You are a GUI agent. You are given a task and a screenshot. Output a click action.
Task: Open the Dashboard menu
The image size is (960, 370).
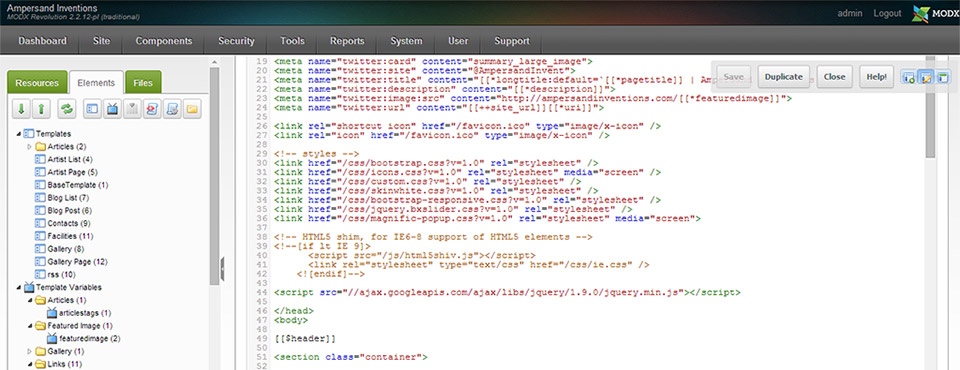(42, 41)
